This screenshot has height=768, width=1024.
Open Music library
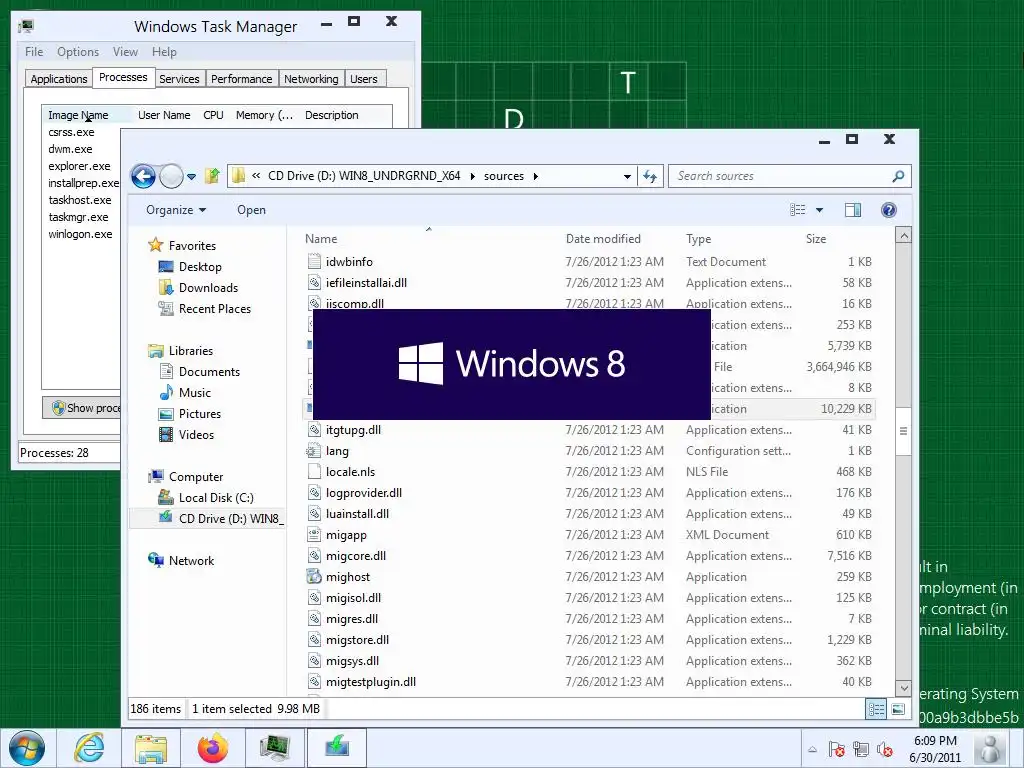click(195, 392)
